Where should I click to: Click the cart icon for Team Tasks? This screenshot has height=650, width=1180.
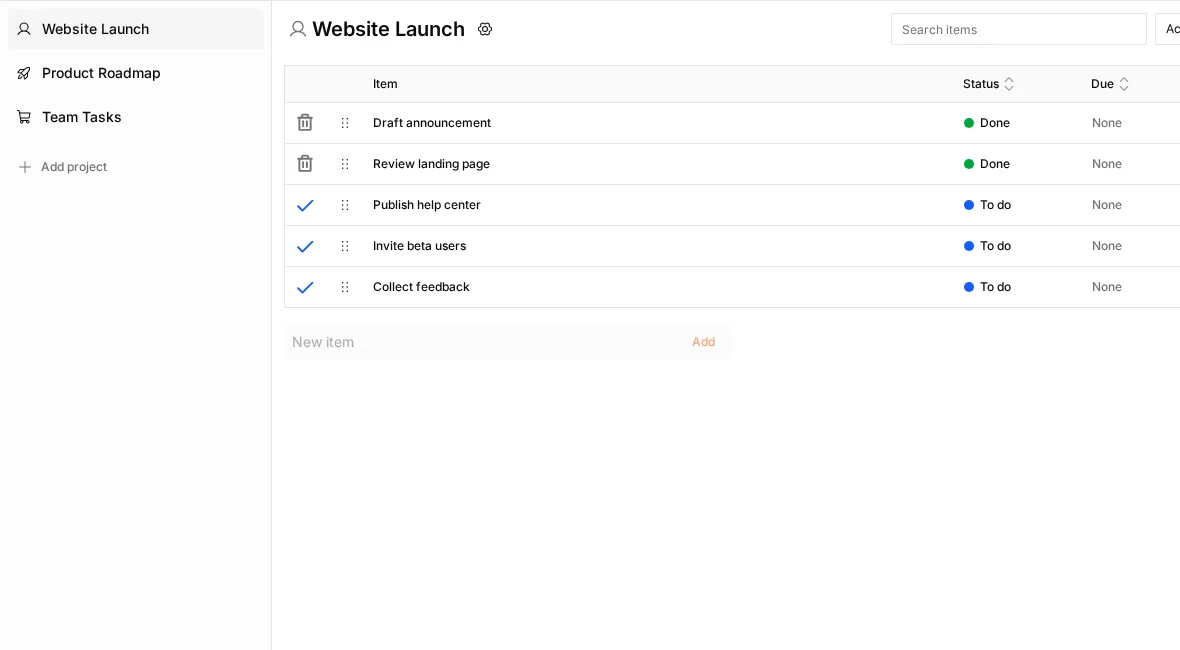click(x=24, y=117)
